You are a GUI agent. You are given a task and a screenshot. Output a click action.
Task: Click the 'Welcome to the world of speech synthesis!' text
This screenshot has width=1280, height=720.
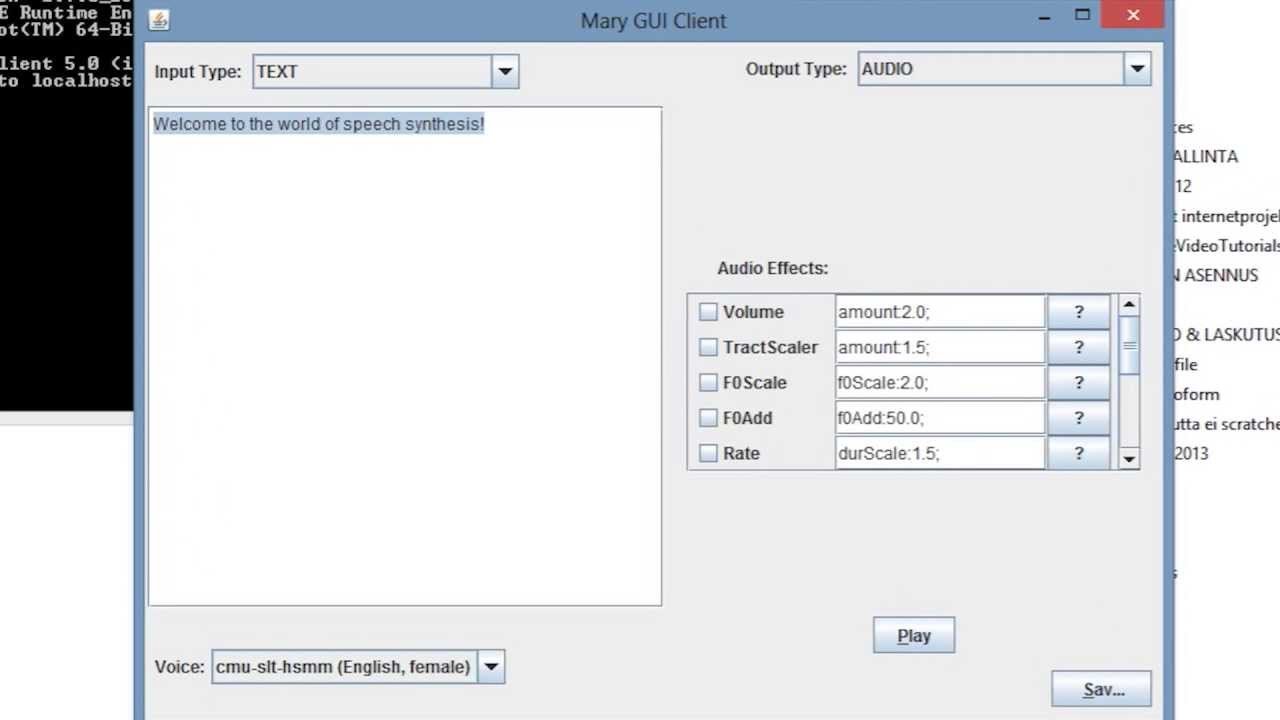[318, 124]
